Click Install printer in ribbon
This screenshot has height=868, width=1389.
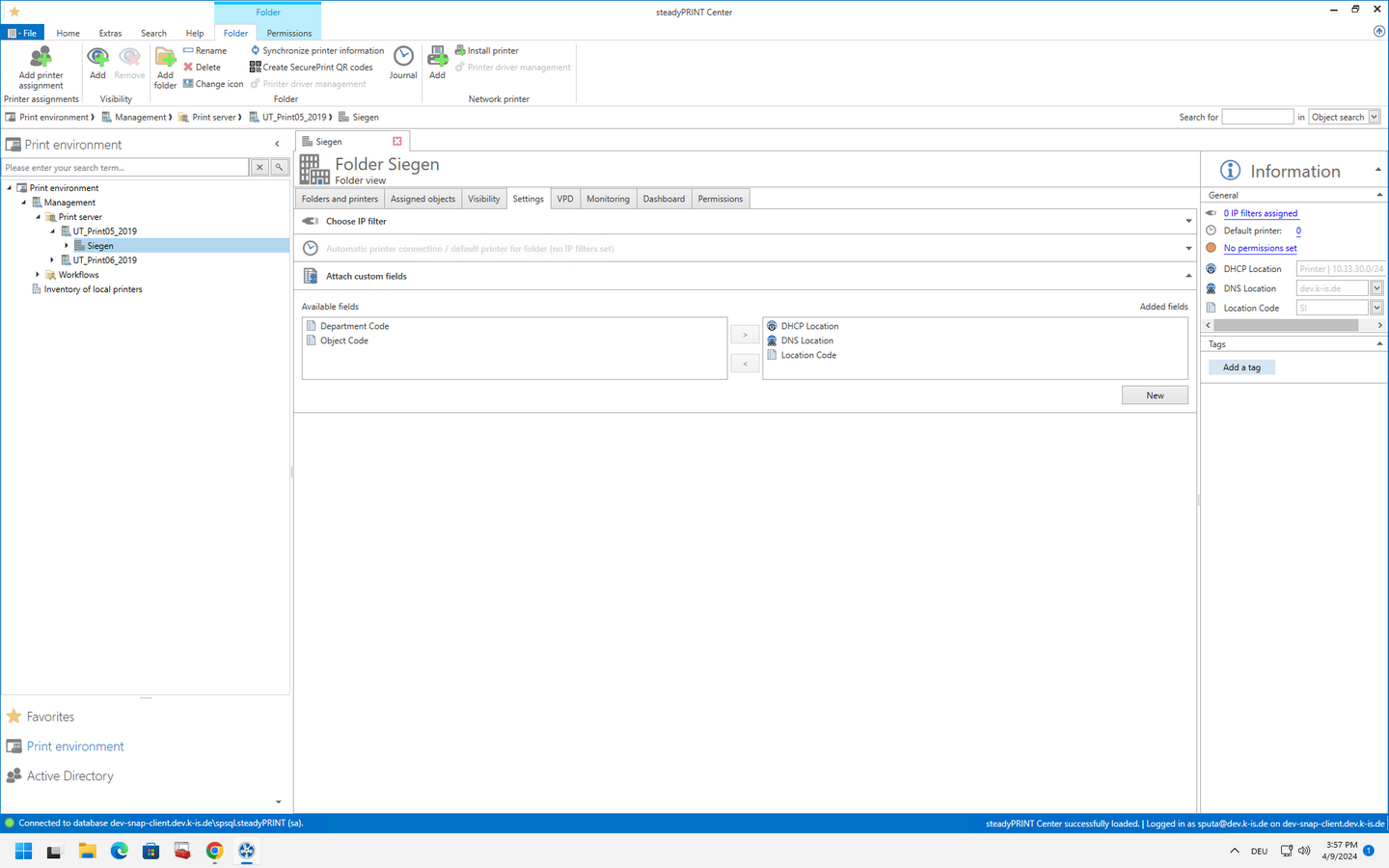click(487, 51)
